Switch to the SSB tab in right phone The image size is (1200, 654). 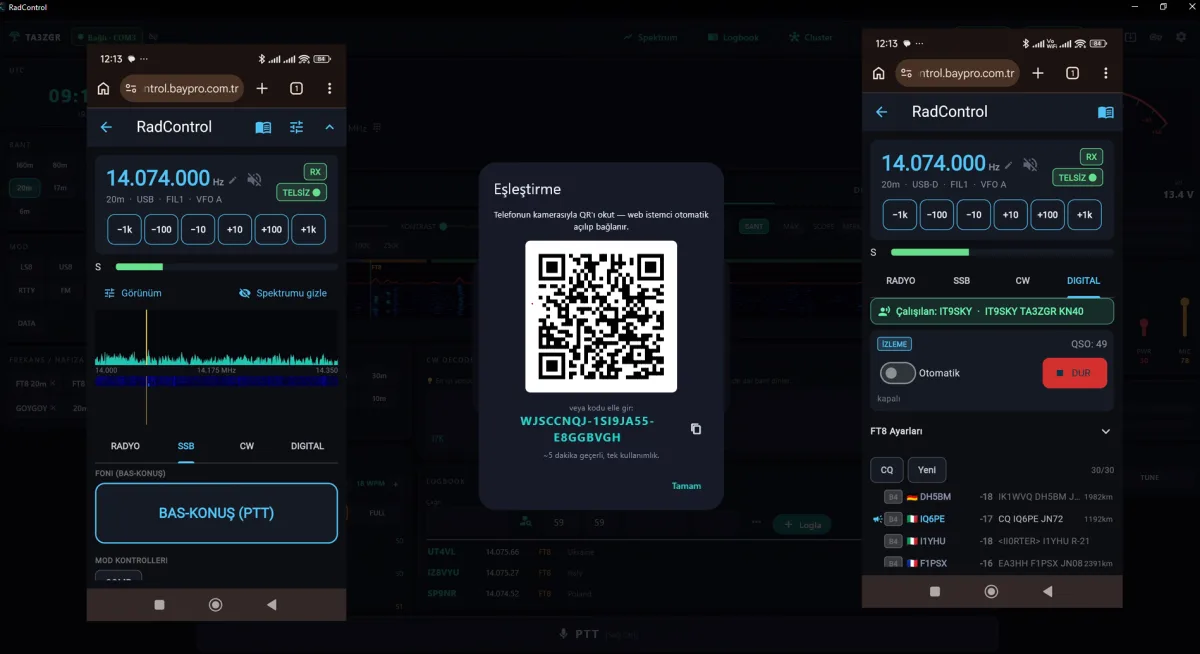[x=961, y=281]
